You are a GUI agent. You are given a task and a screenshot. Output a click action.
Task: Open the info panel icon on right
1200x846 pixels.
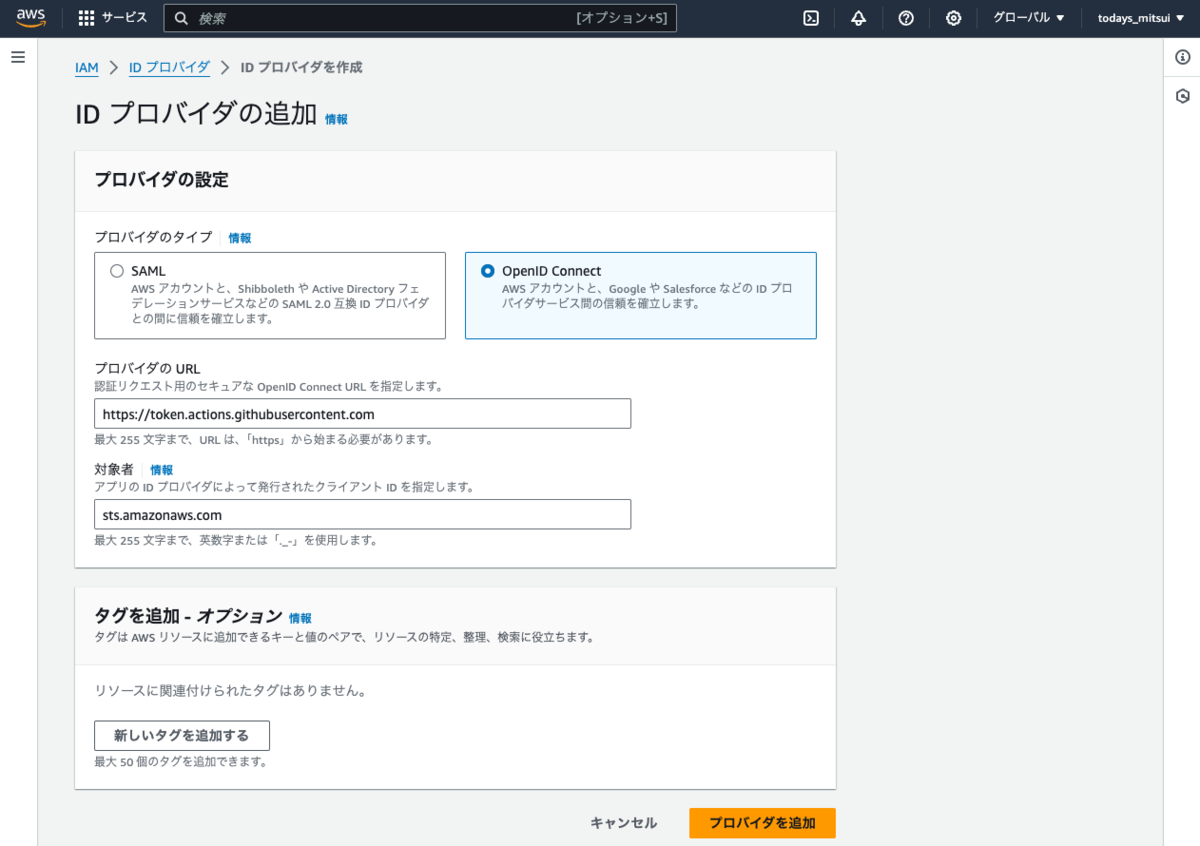tap(1183, 58)
